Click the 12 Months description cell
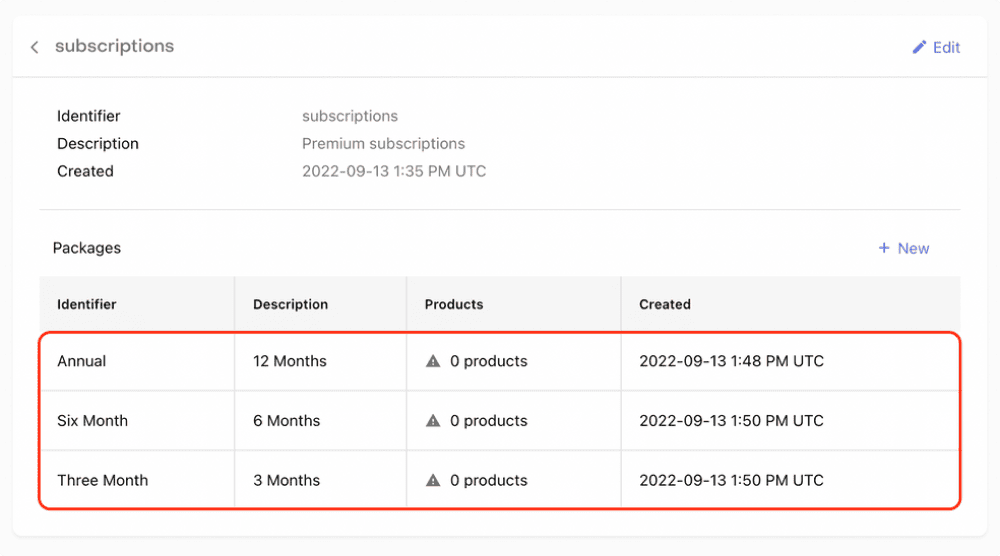The image size is (1000, 556). 290,361
